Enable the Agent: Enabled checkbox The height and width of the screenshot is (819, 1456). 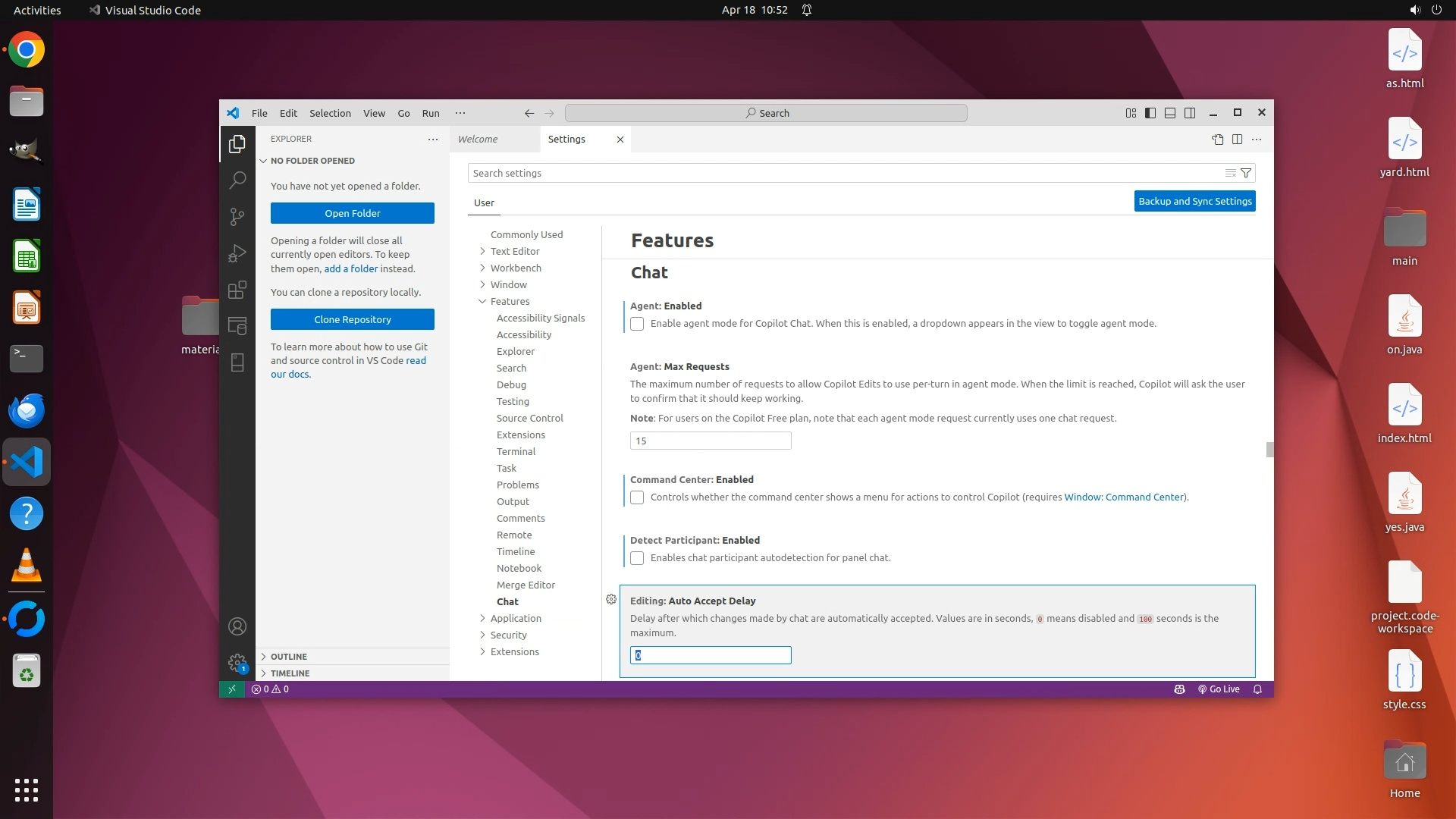coord(637,324)
